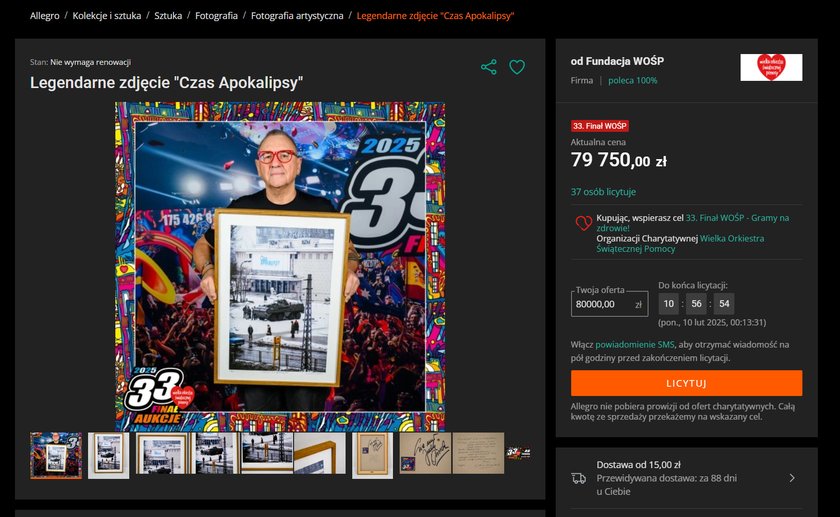The width and height of the screenshot is (840, 517).
Task: Select the second thumbnail of the framed photo
Action: [109, 455]
